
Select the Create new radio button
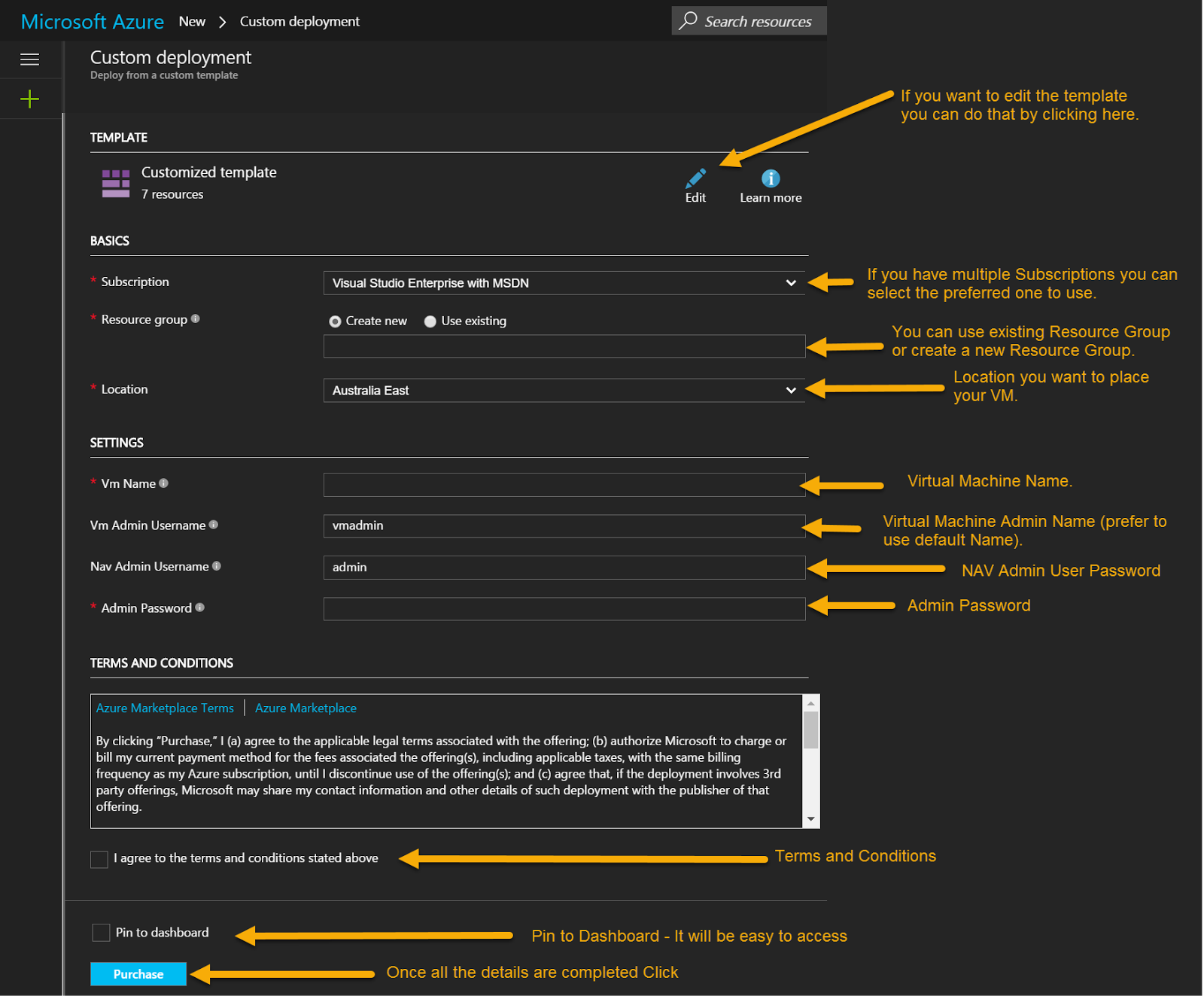pos(336,321)
